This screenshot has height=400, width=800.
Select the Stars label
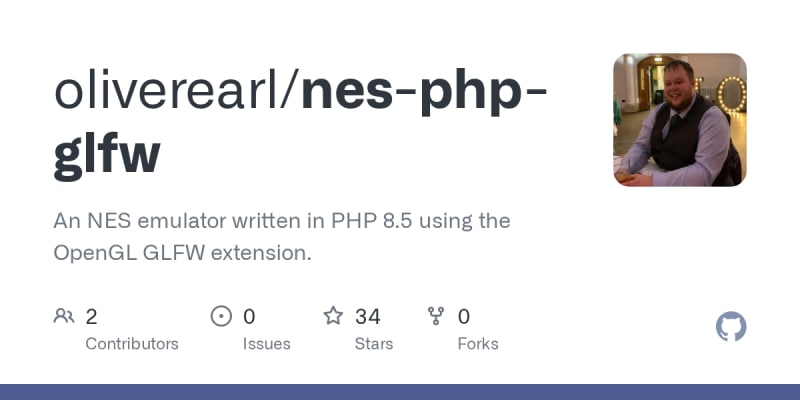375,343
